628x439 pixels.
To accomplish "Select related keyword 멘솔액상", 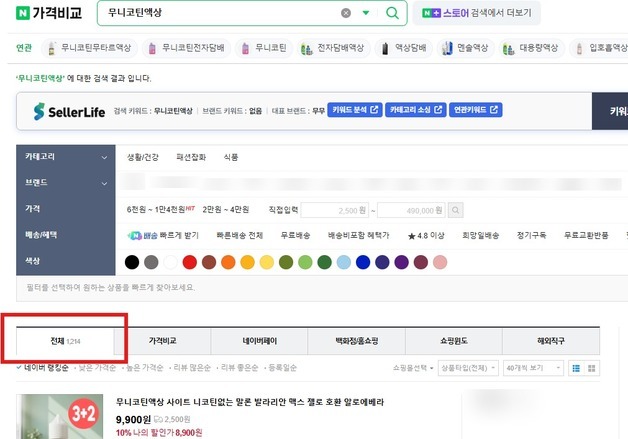I will (465, 48).
